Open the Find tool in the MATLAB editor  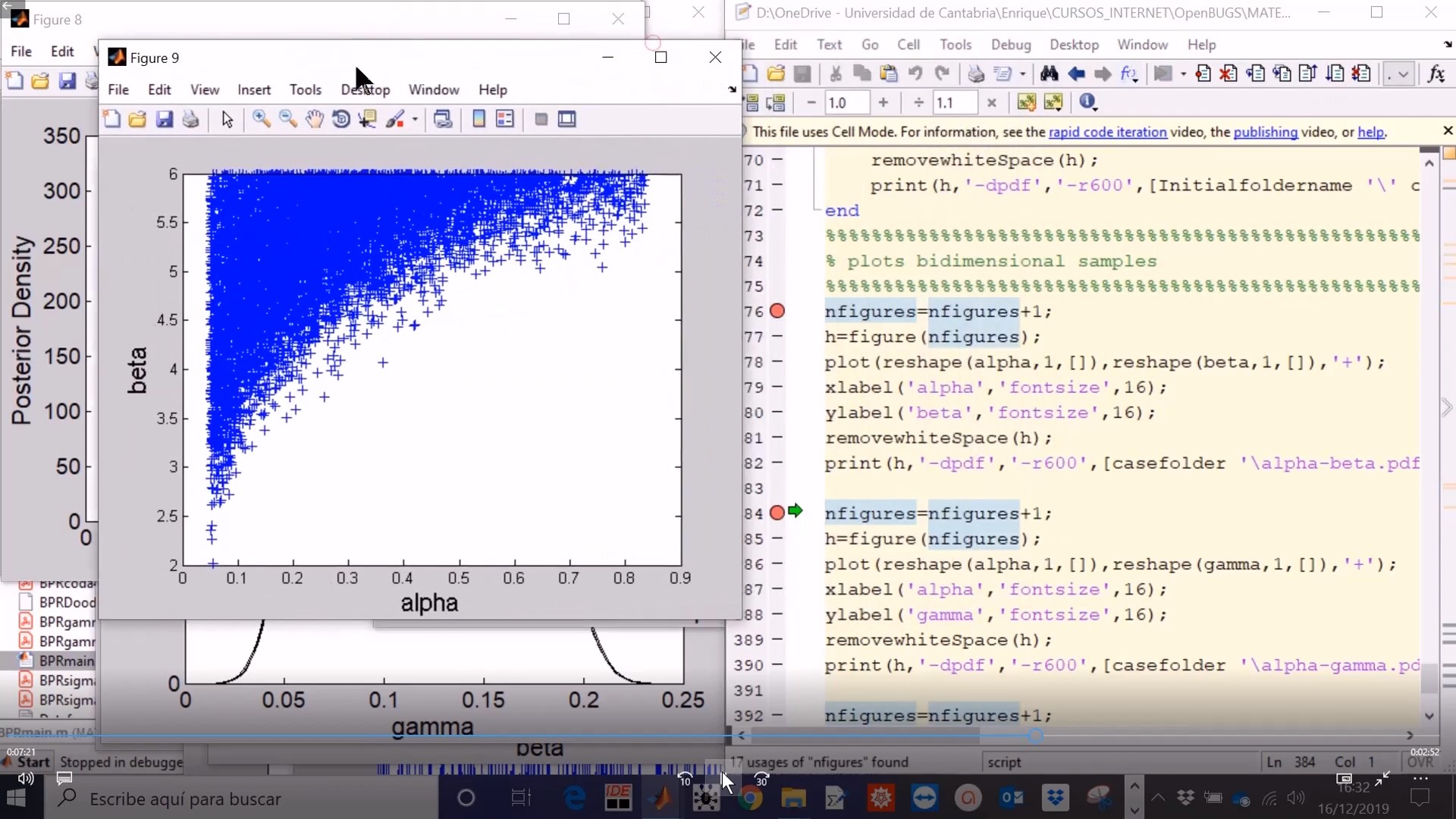coord(1049,74)
